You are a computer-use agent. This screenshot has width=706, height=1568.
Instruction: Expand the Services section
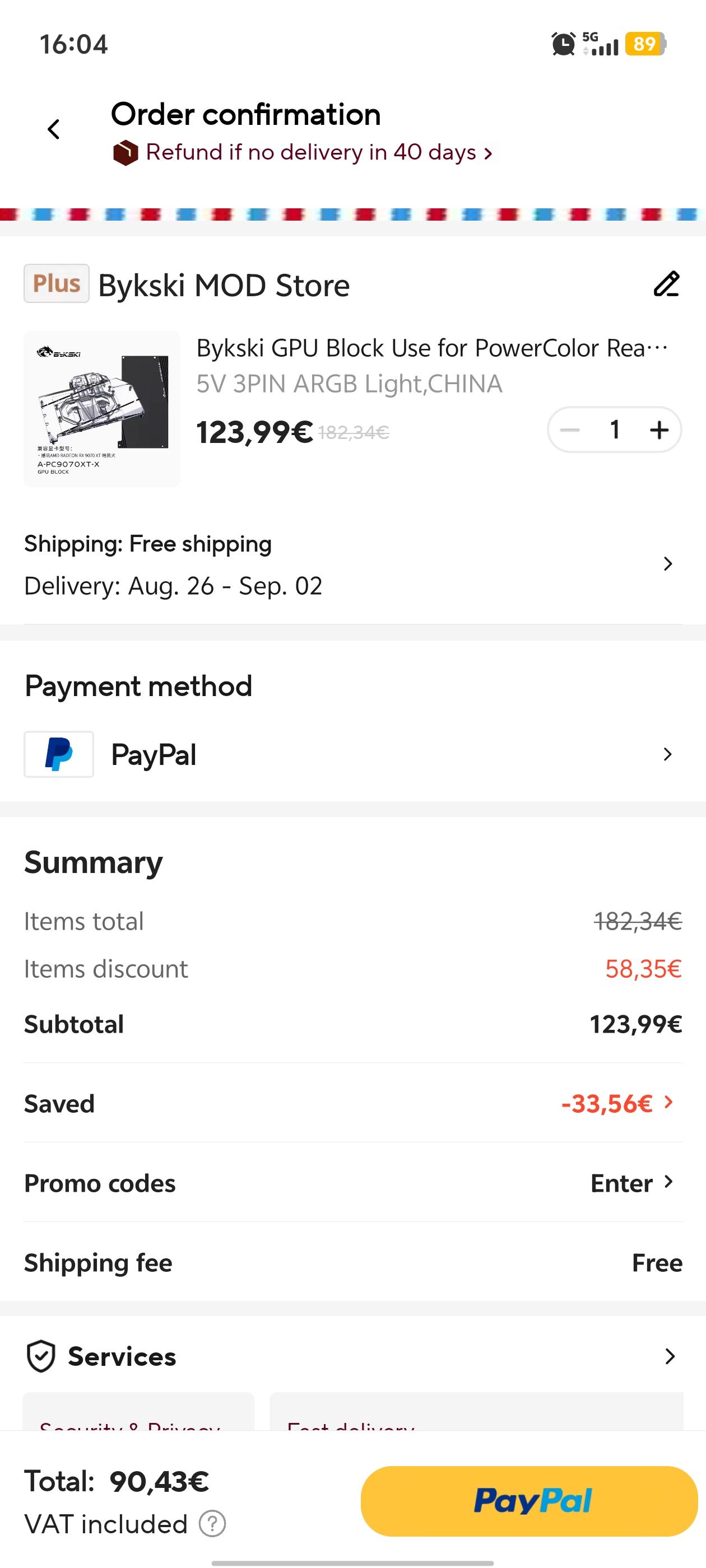pos(670,1356)
